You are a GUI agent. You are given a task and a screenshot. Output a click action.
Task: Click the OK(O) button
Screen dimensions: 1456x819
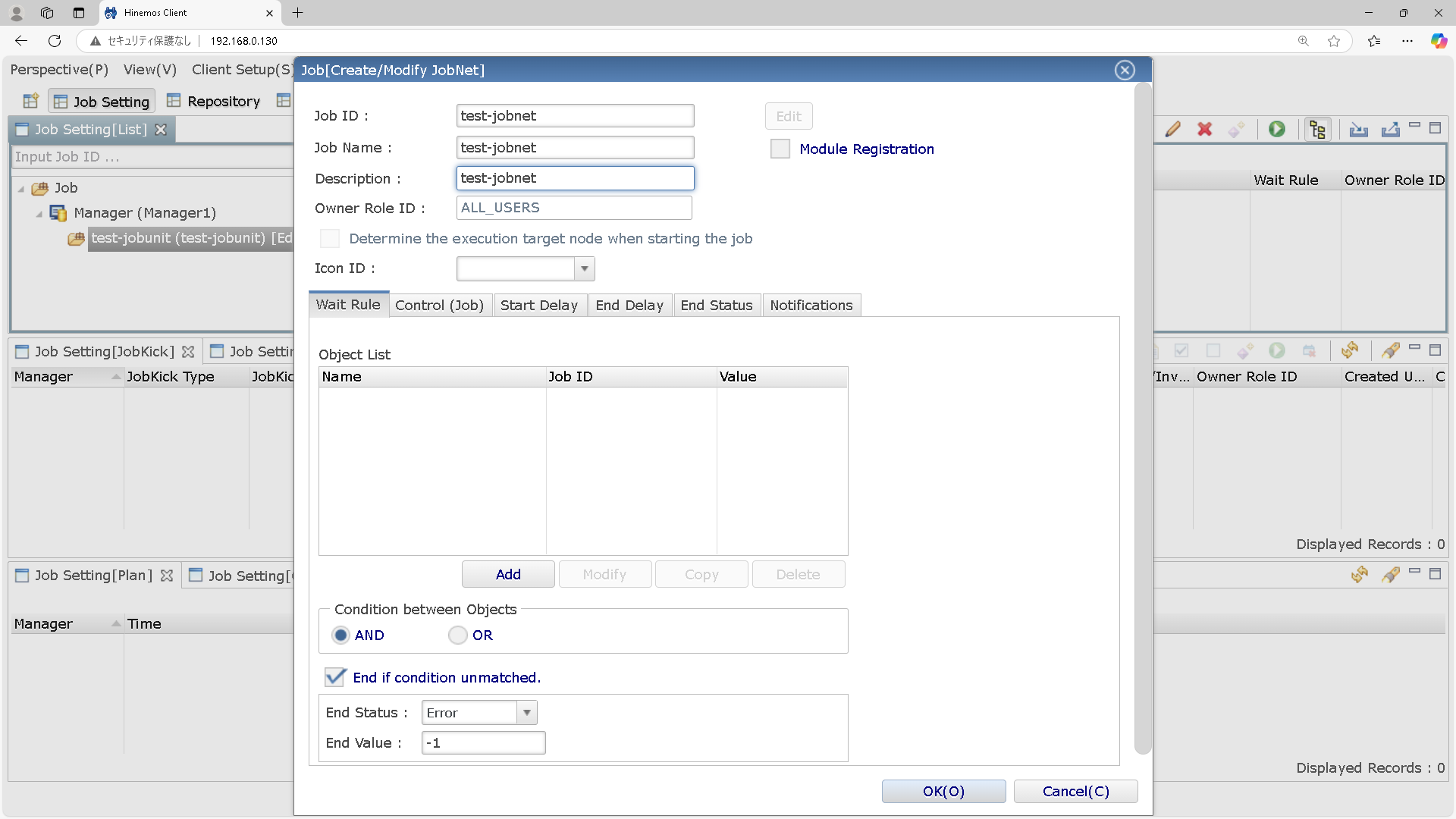[943, 791]
